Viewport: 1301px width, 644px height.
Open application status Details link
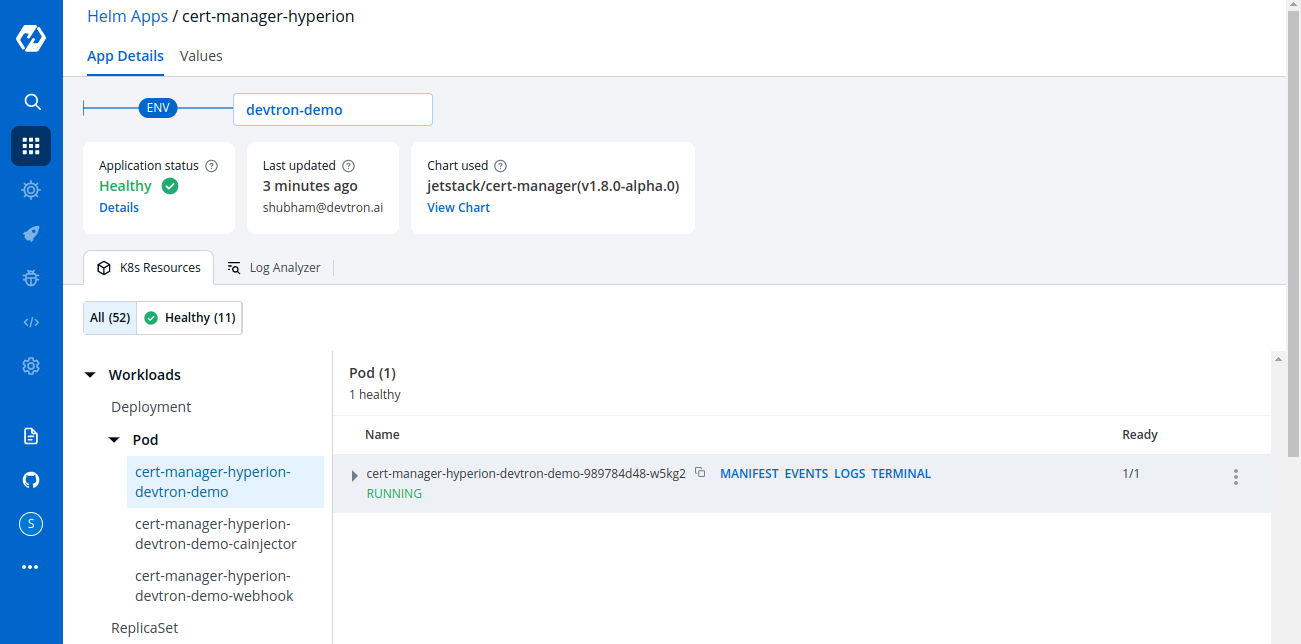click(119, 208)
